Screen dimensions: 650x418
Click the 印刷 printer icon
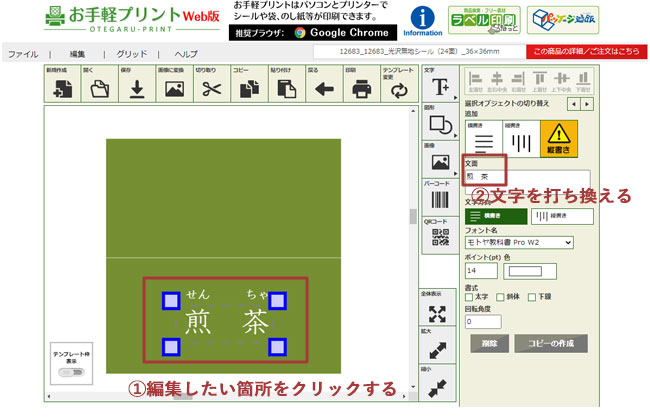pyautogui.click(x=362, y=88)
